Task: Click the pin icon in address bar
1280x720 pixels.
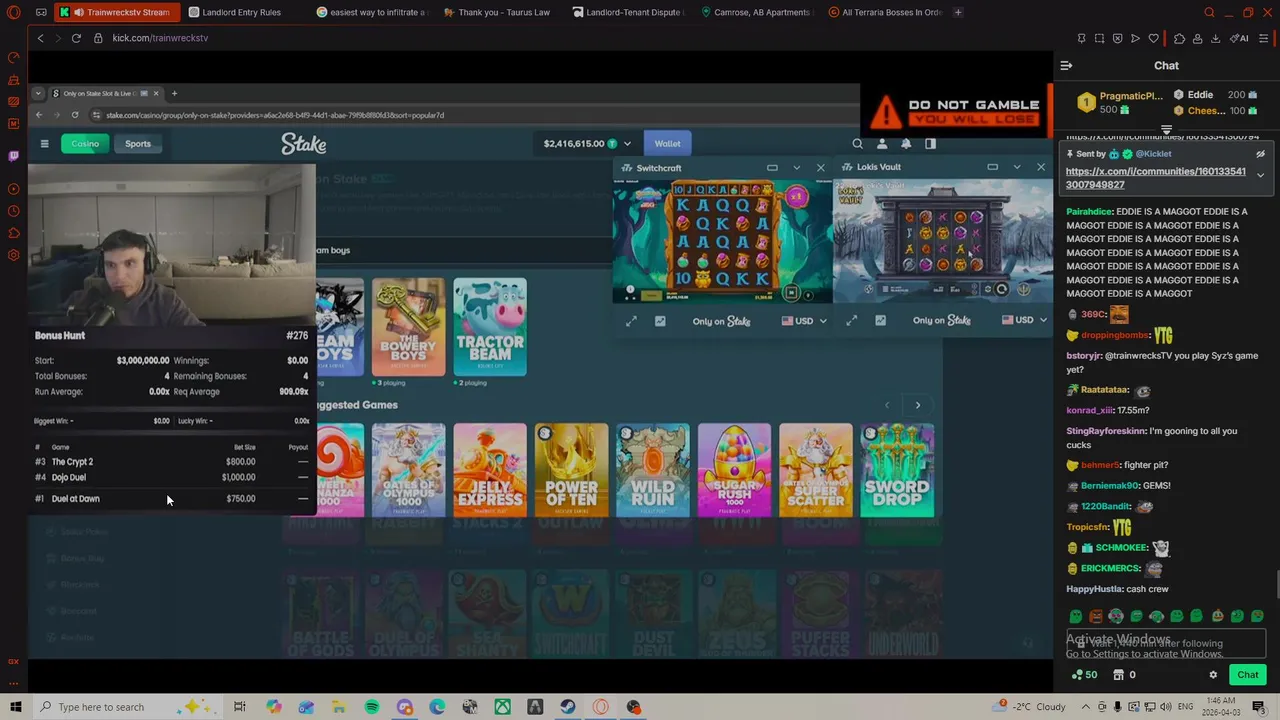Action: [x=1081, y=38]
